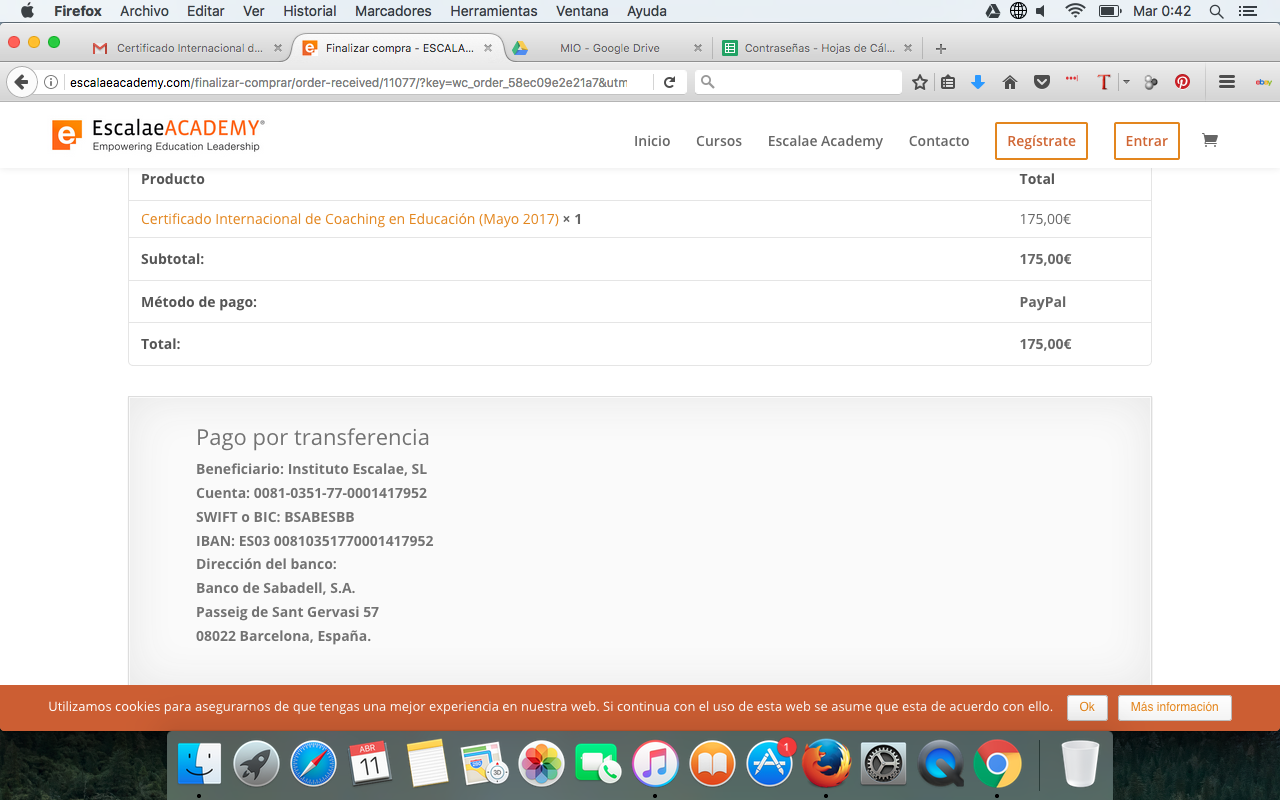Click SWIFT o BIC: BSABESBB text
Image resolution: width=1280 pixels, height=800 pixels.
[275, 517]
